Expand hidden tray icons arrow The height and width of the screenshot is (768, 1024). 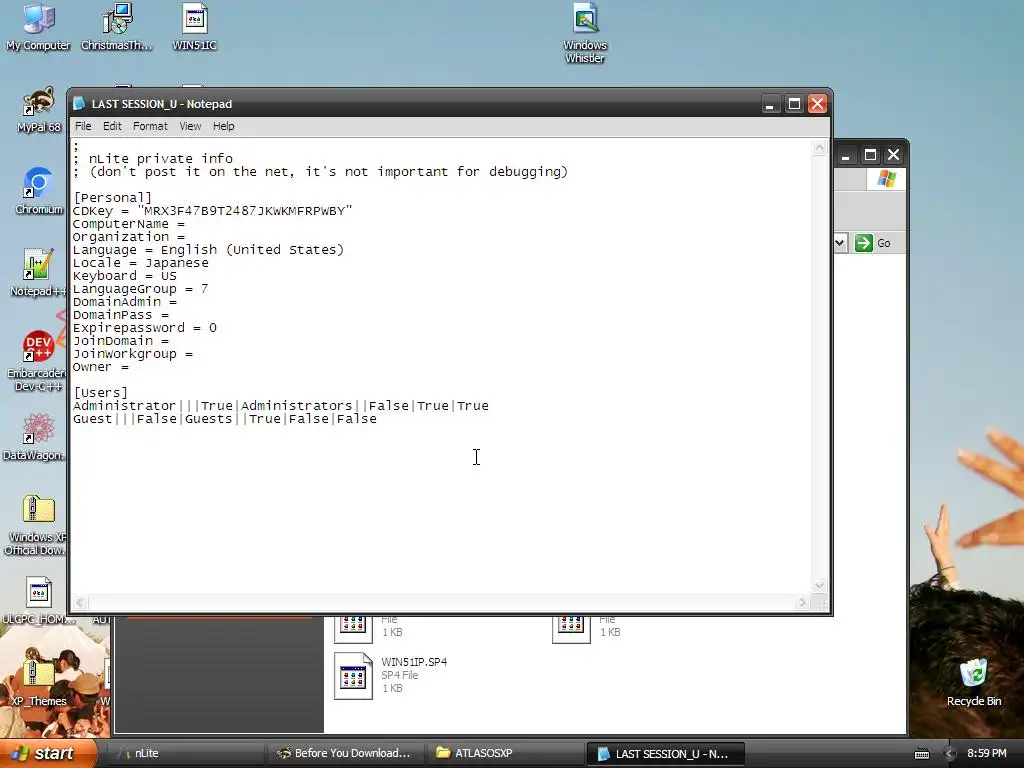tap(950, 754)
